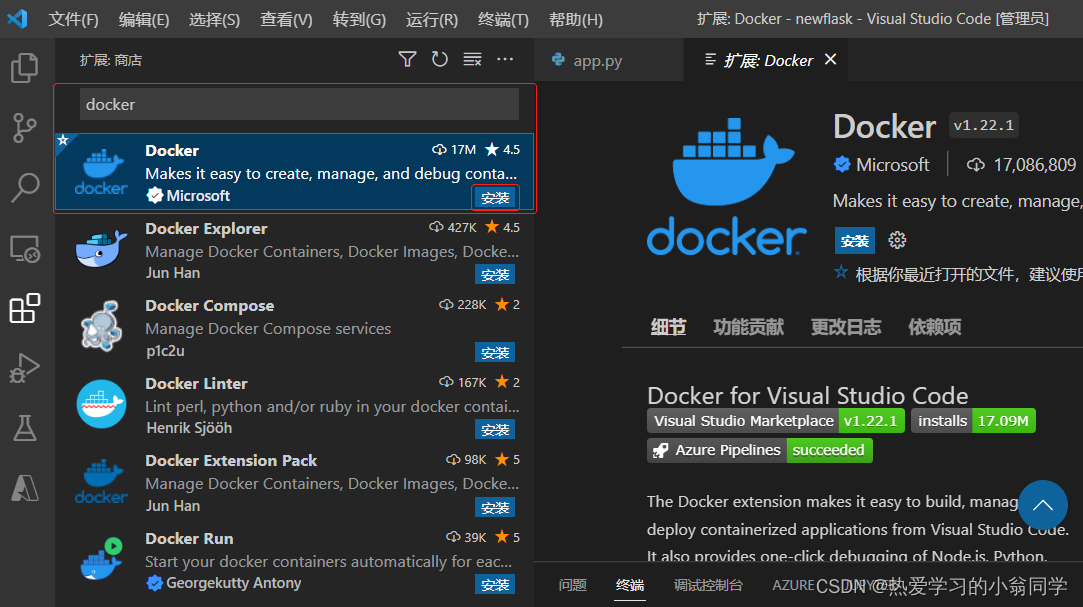The height and width of the screenshot is (607, 1083).
Task: Open the Remote Explorer view
Action: tap(25, 249)
